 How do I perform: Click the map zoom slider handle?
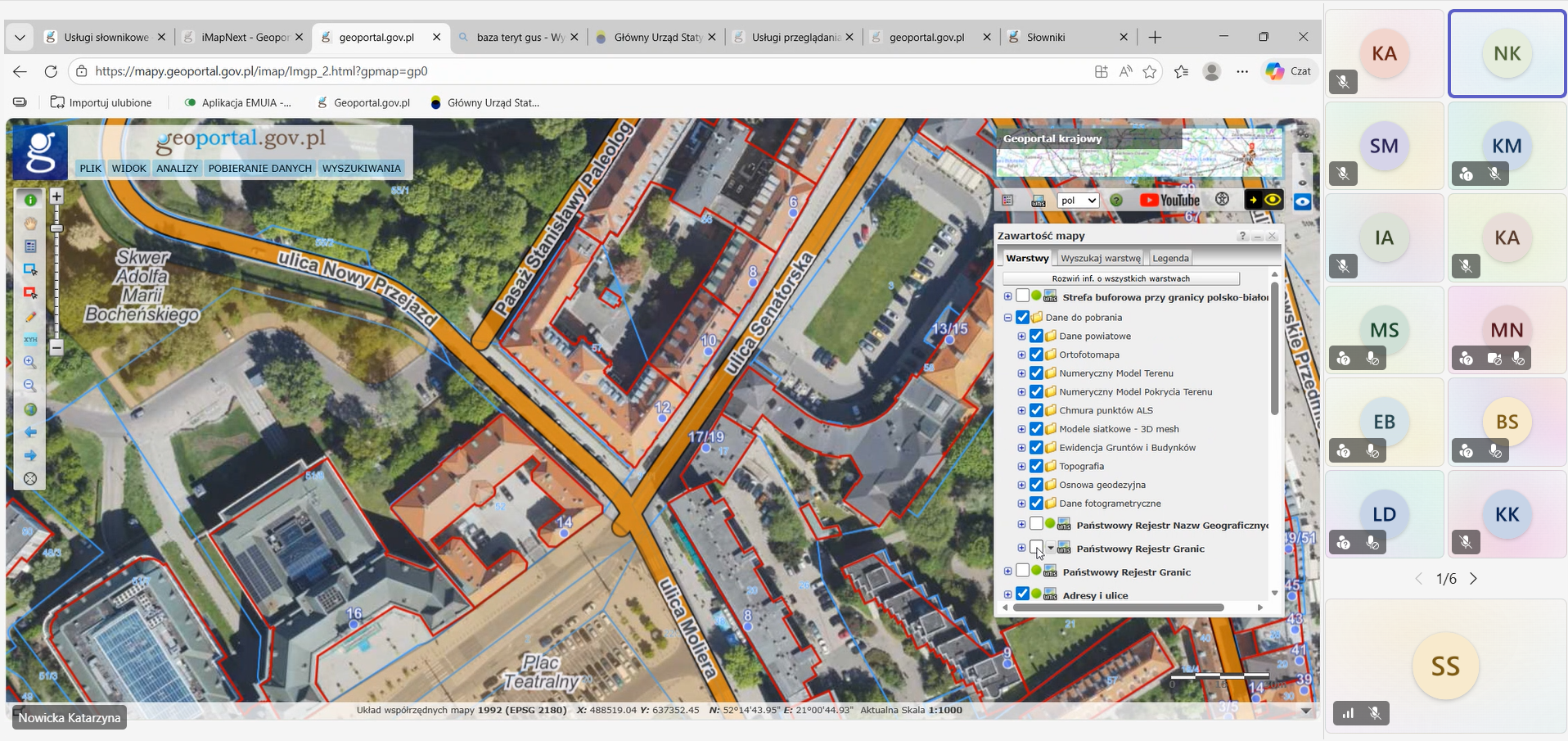click(56, 228)
